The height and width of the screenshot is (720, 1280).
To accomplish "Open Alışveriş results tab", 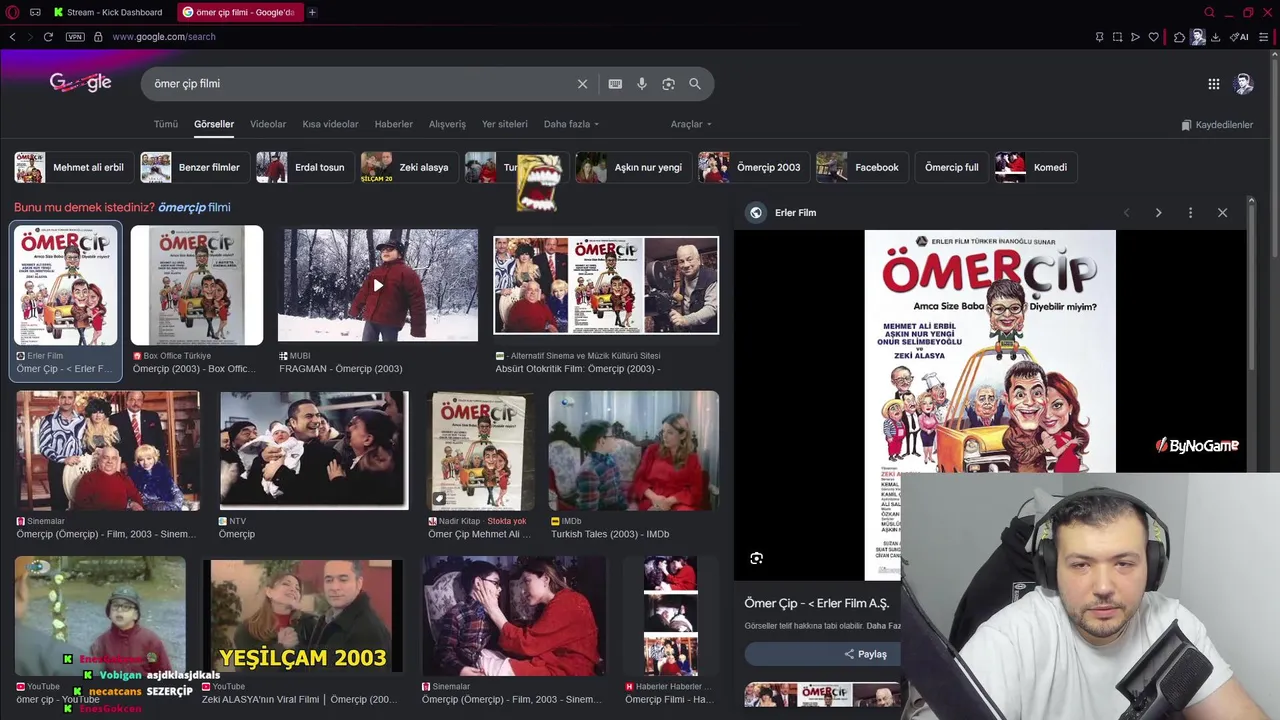I will coord(447,124).
